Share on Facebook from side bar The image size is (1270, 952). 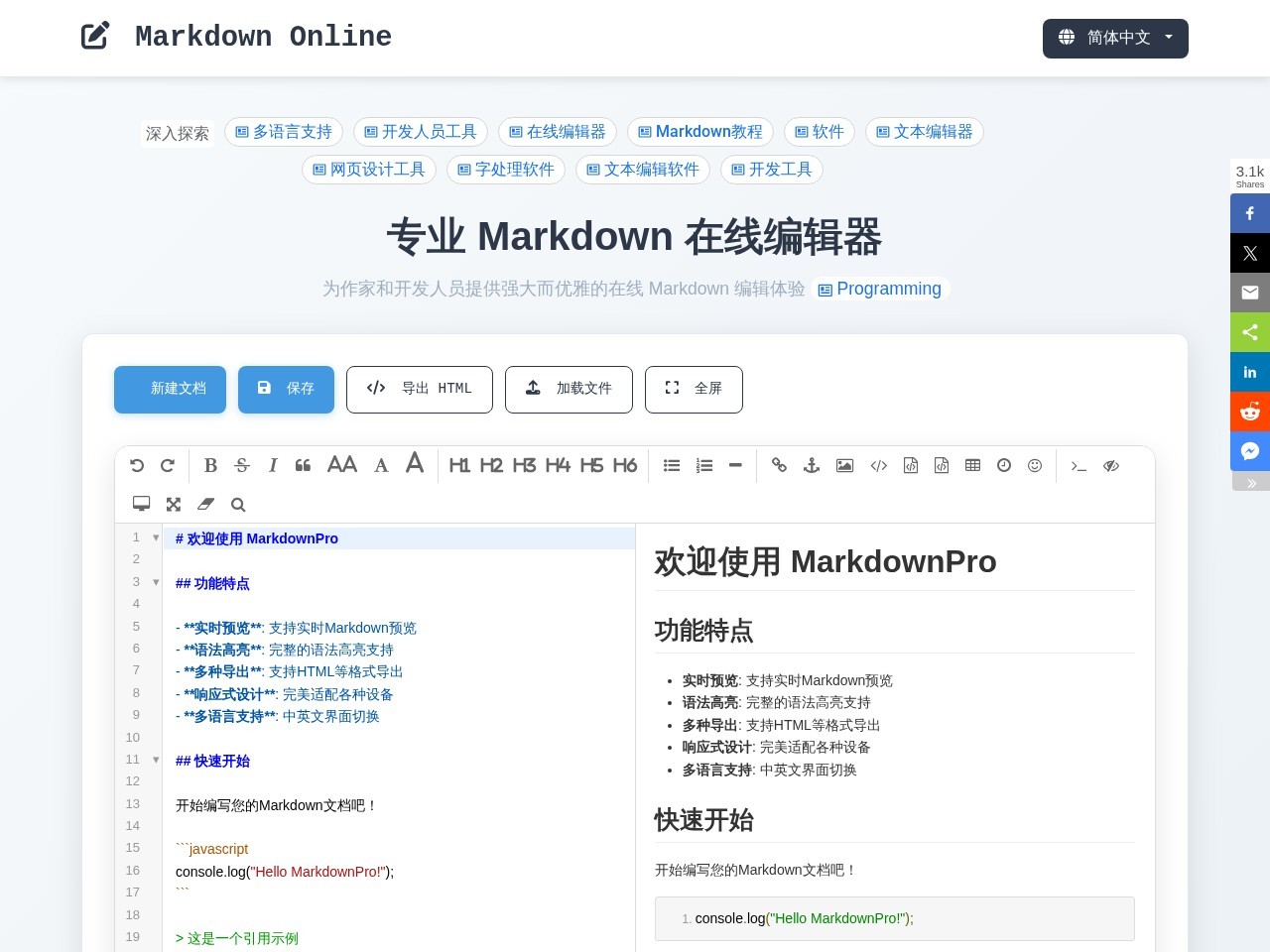click(1250, 213)
